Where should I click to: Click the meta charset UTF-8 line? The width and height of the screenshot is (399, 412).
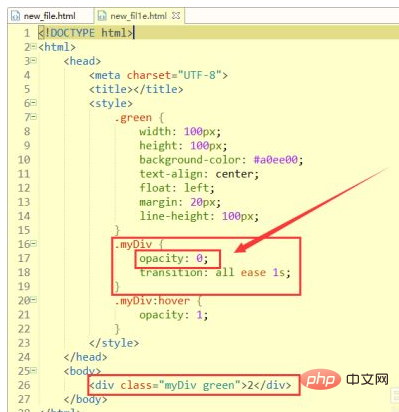point(158,75)
